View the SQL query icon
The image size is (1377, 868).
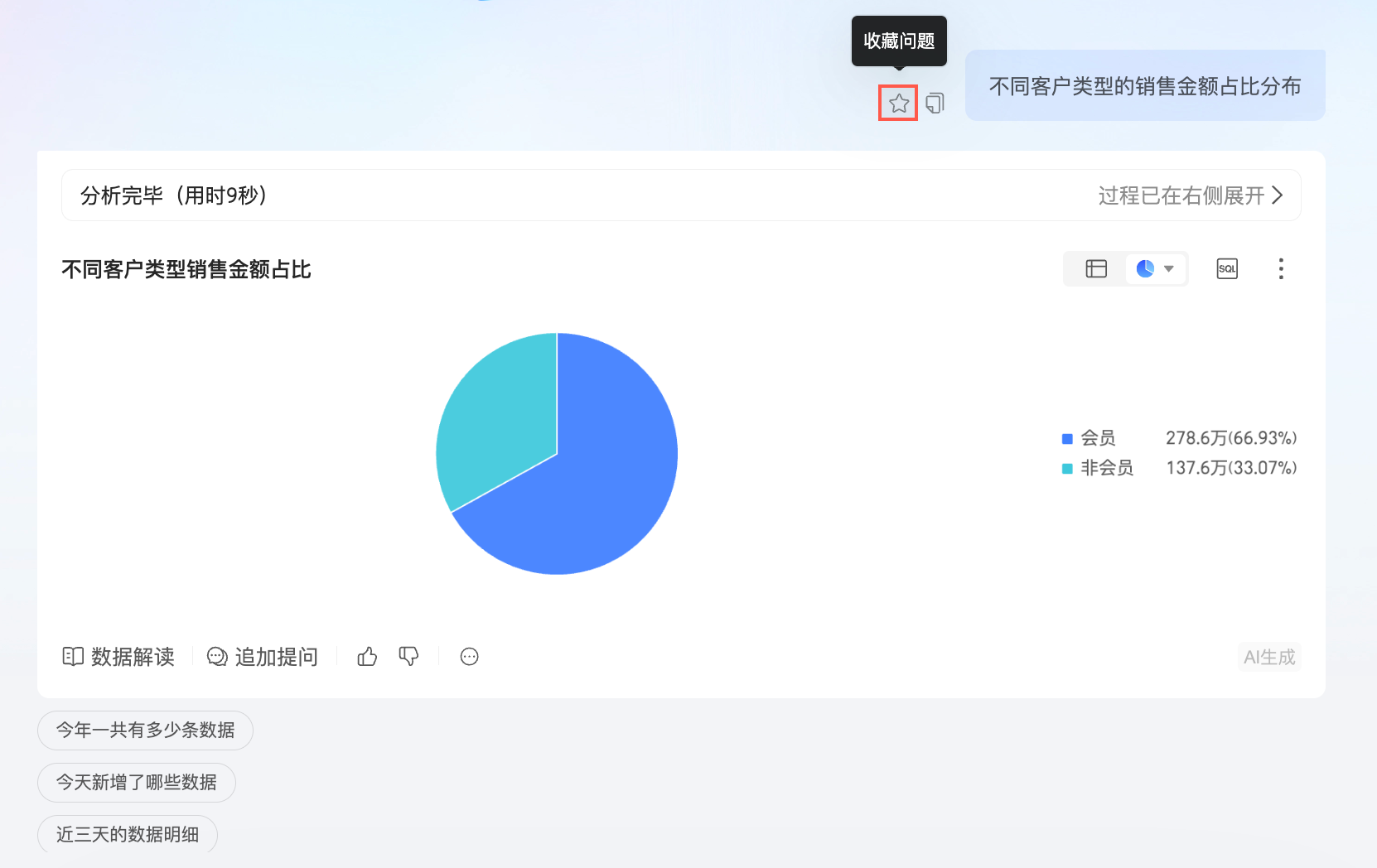1227,268
